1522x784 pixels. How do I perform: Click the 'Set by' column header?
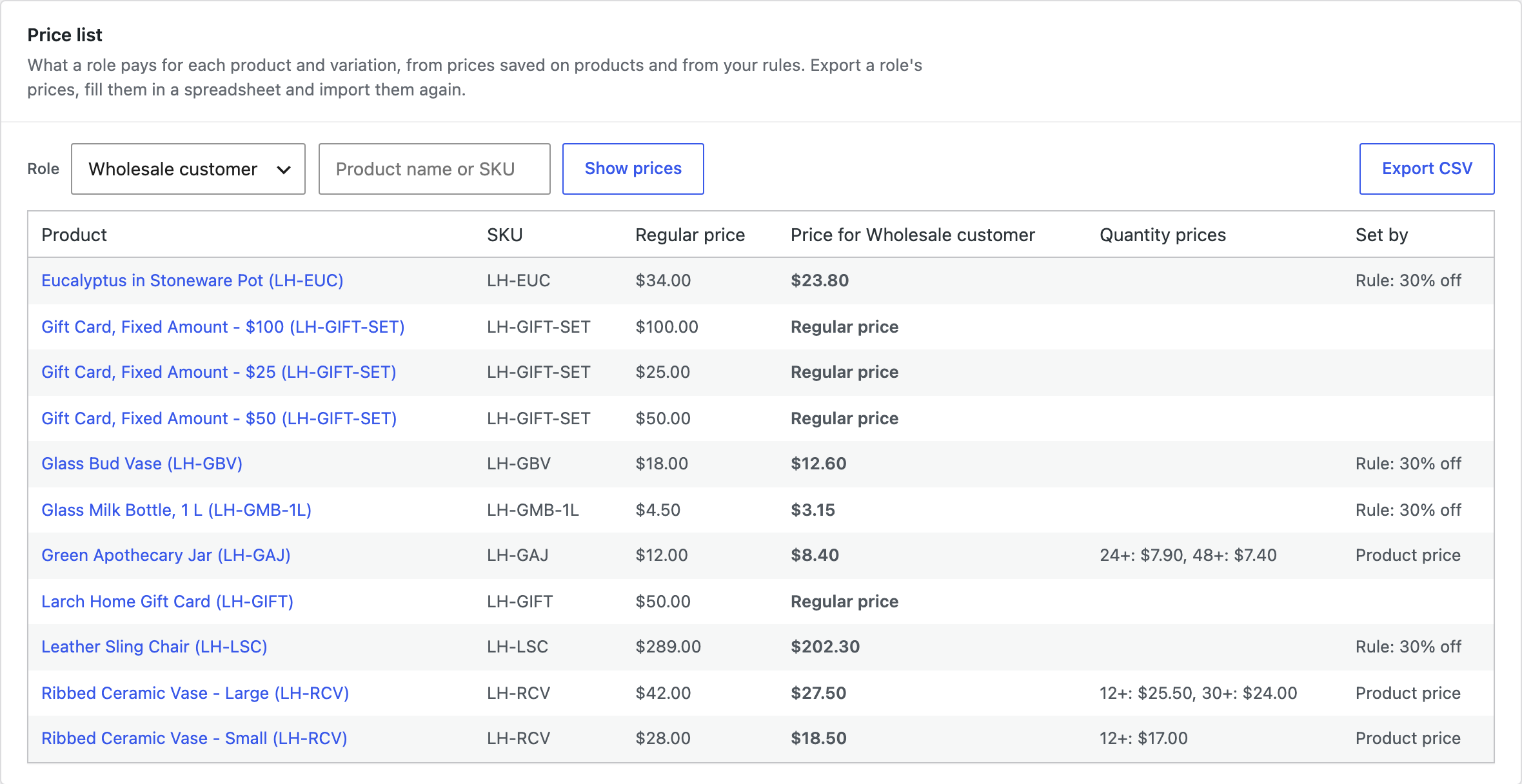click(x=1381, y=235)
